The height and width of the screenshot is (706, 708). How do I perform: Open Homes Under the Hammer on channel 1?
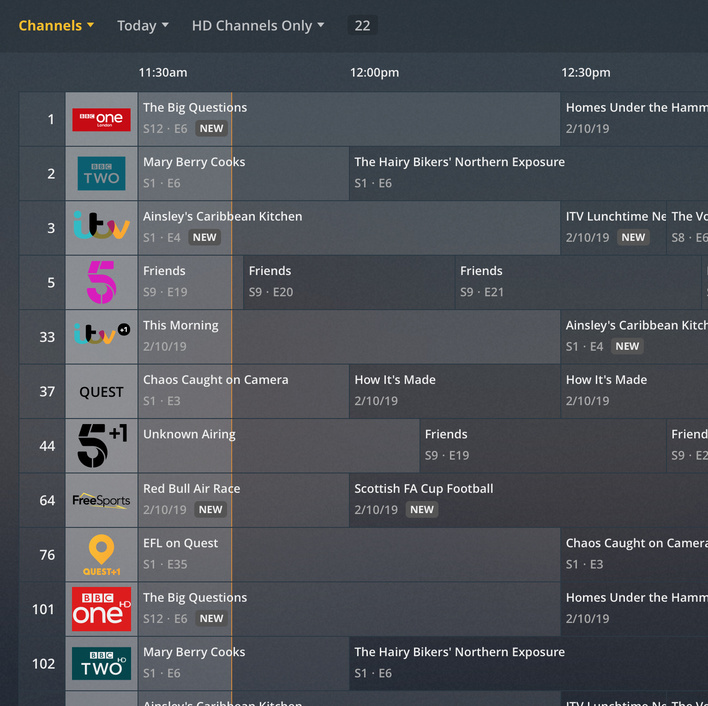click(634, 119)
